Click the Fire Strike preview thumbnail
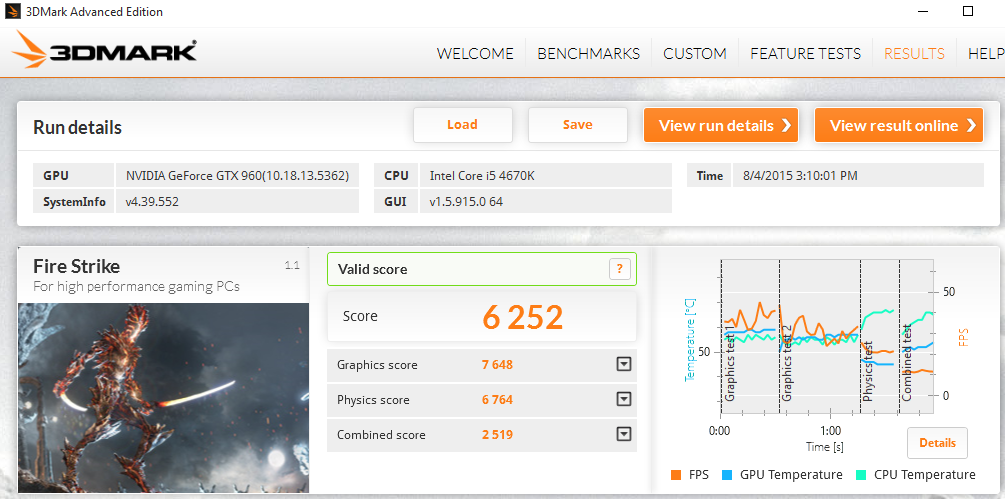The image size is (1005, 499). [163, 398]
